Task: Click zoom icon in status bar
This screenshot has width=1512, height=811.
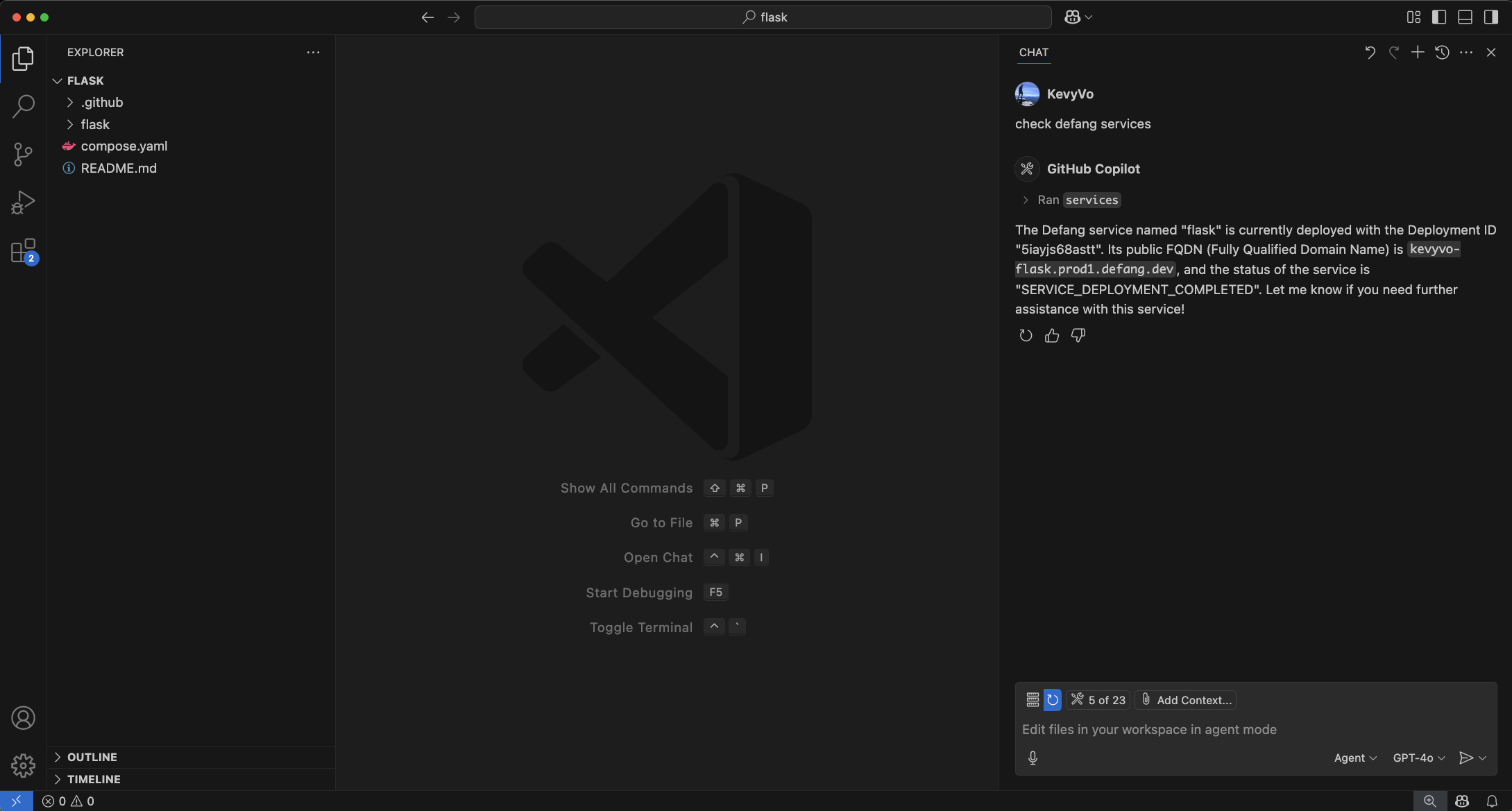Action: pos(1429,801)
